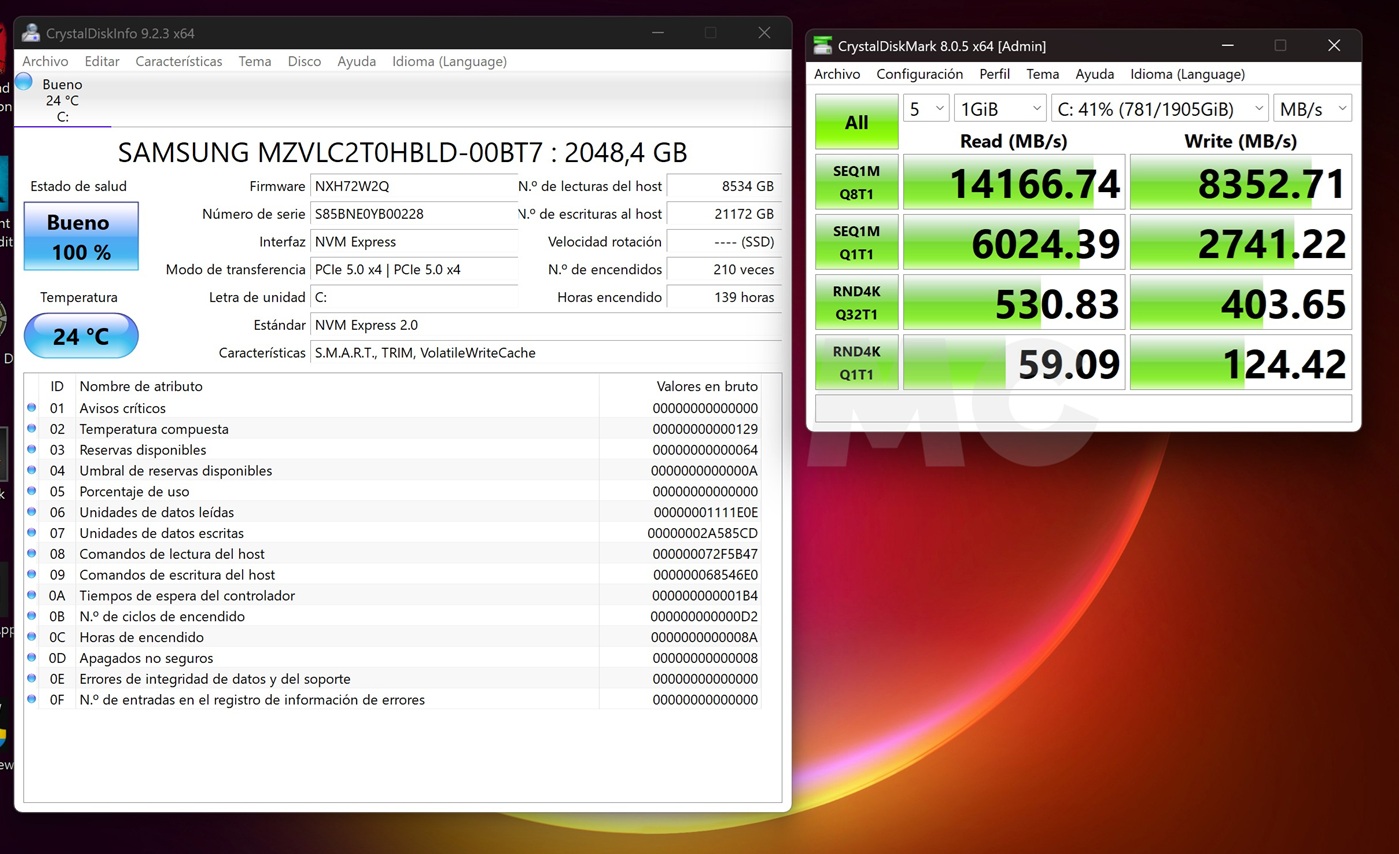The image size is (1399, 854).
Task: Click the blue status dot beside Porcentaje de uso
Action: [x=30, y=491]
